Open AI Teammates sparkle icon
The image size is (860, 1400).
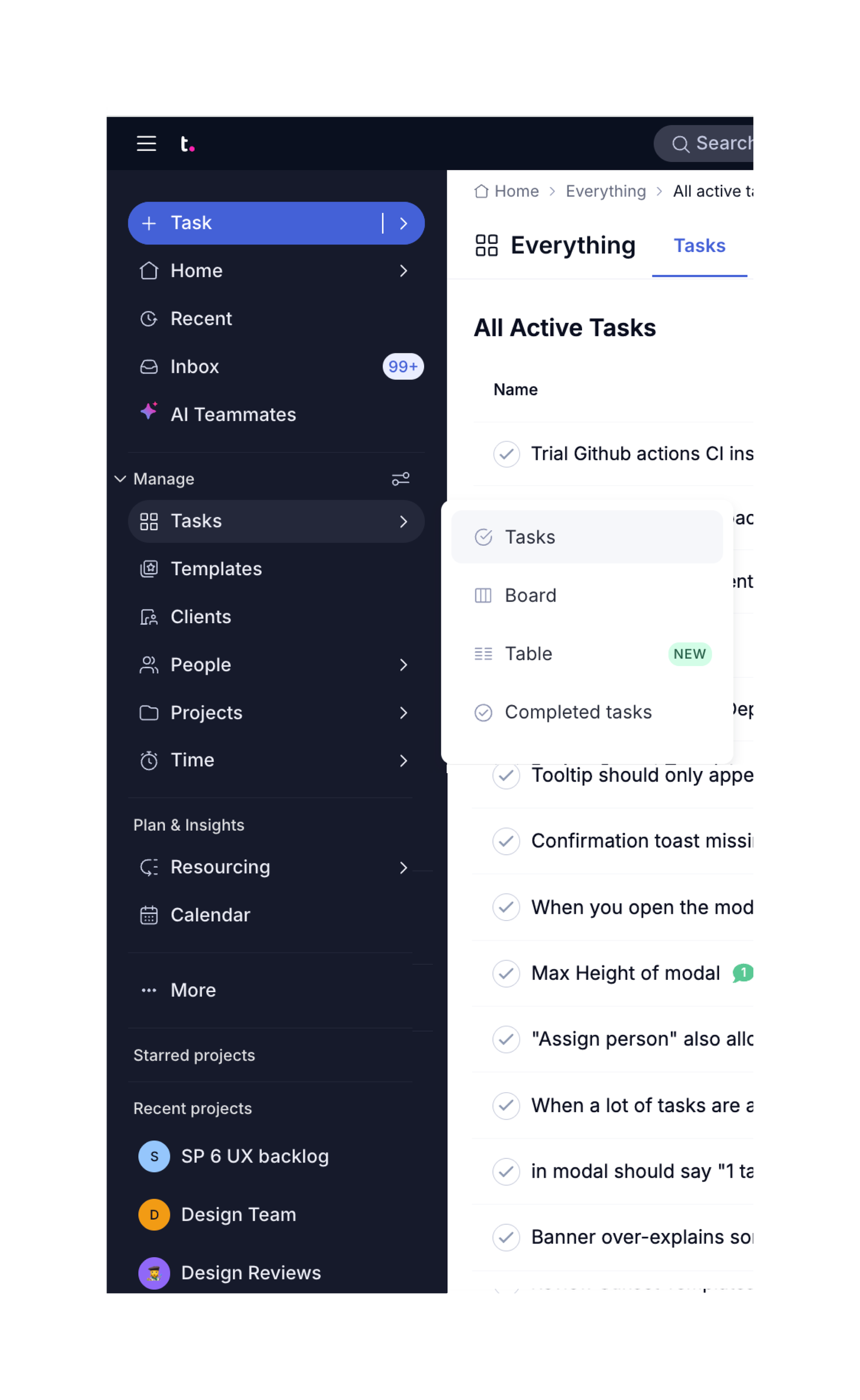click(x=149, y=411)
